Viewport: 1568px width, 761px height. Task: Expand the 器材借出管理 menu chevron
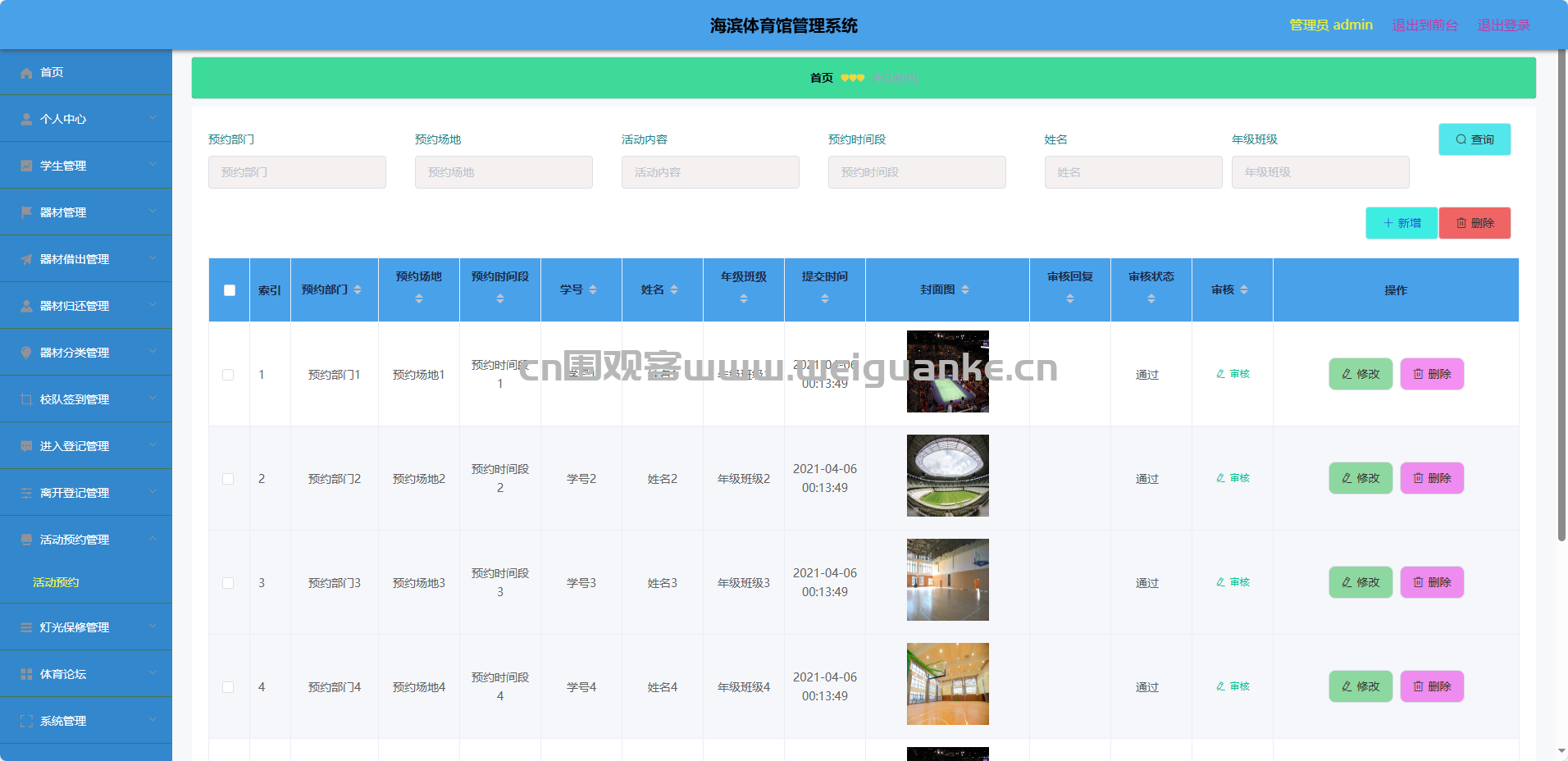[153, 258]
